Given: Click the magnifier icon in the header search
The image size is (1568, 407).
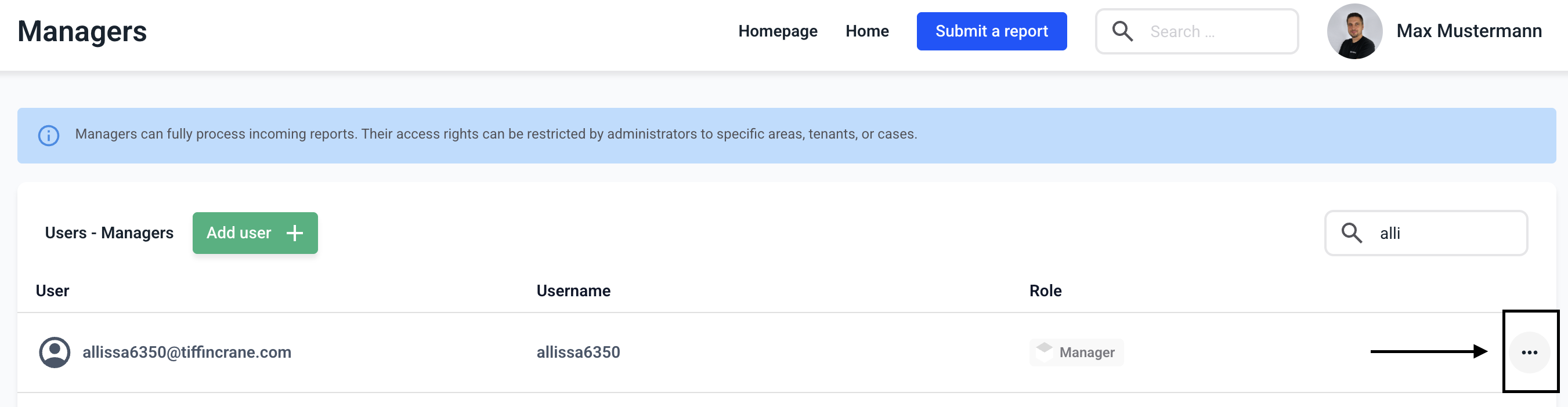Looking at the screenshot, I should pyautogui.click(x=1122, y=31).
